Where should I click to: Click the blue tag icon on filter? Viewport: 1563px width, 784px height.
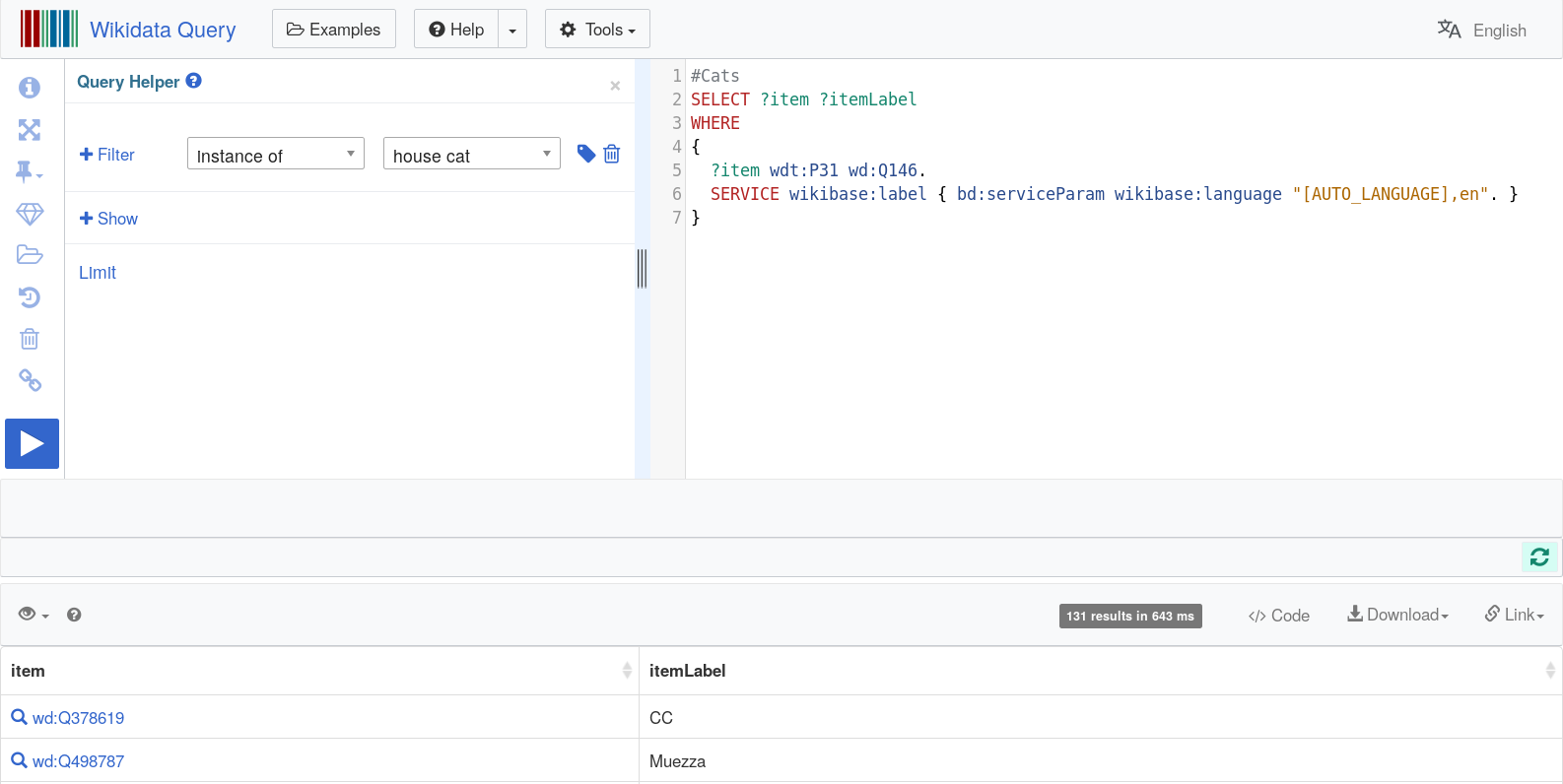click(x=586, y=154)
